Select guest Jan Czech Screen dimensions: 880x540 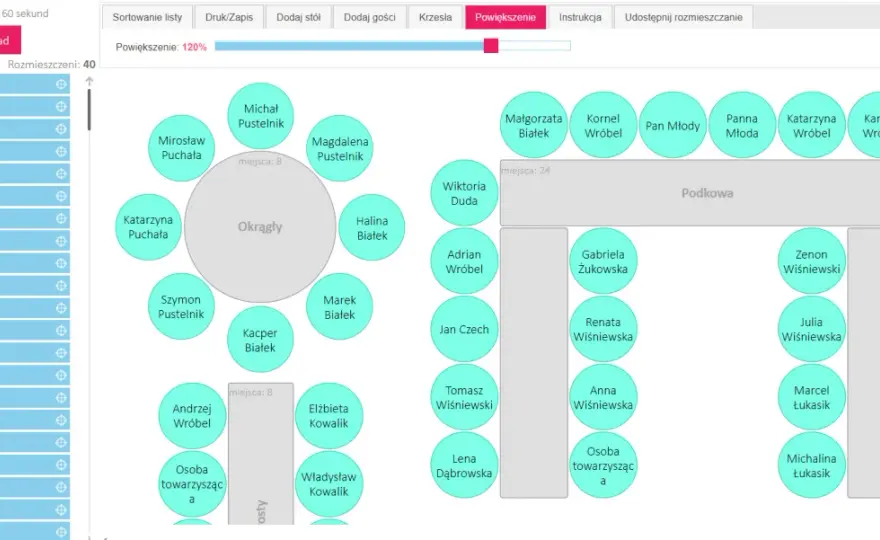pyautogui.click(x=464, y=329)
